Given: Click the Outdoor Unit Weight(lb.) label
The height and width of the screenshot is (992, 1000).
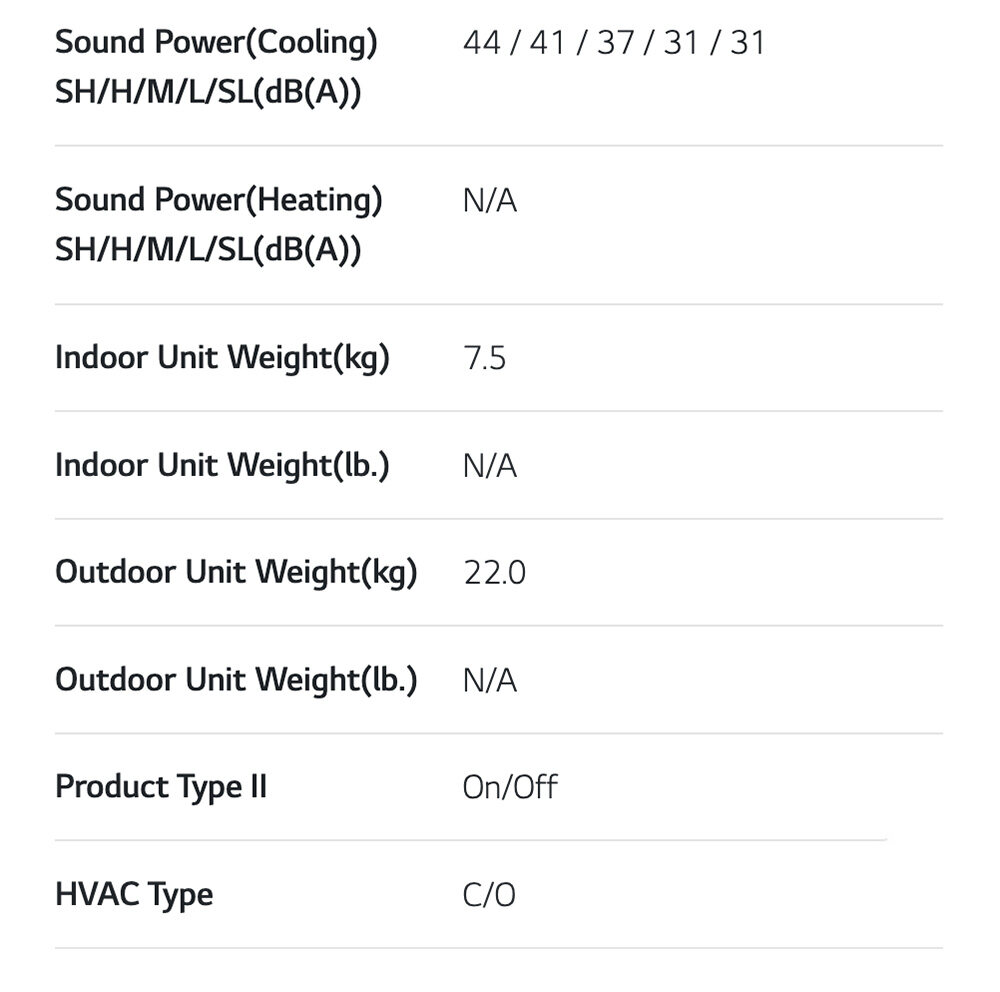Looking at the screenshot, I should 236,680.
